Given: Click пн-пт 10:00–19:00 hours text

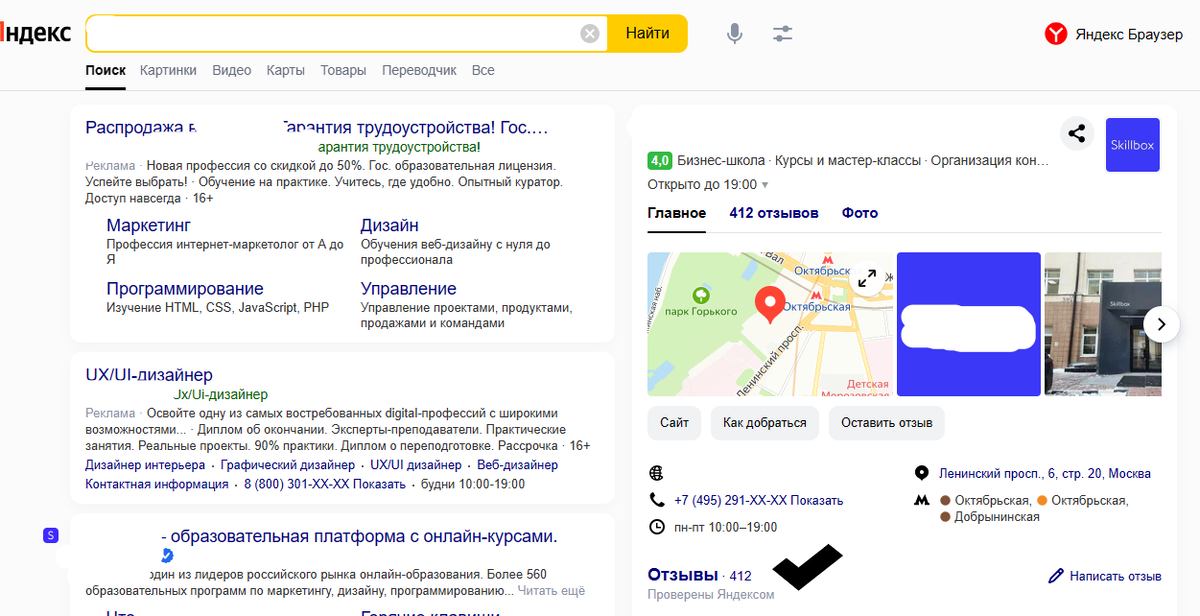Looking at the screenshot, I should (x=726, y=527).
